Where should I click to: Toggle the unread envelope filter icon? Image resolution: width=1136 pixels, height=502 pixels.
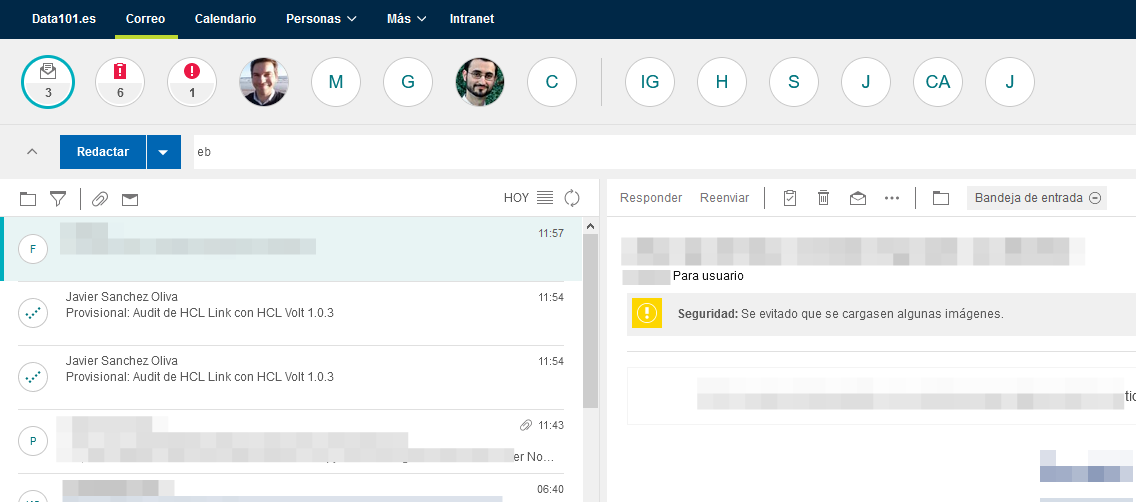[x=130, y=199]
